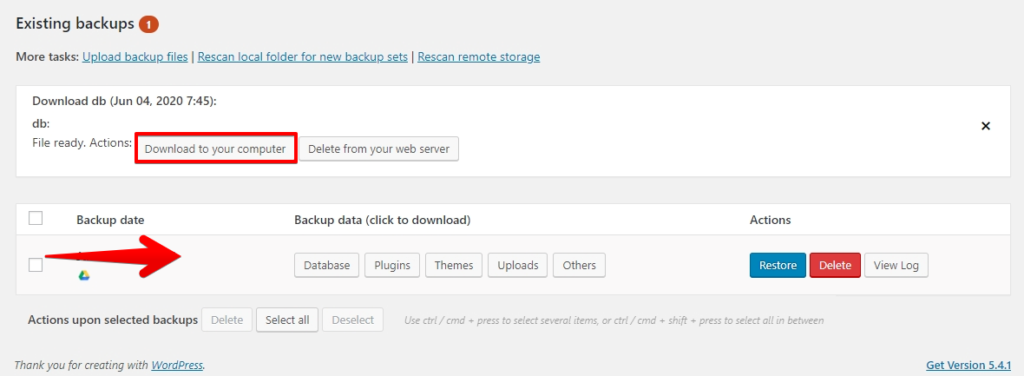
Task: Download the Database backup data
Action: [x=327, y=266]
